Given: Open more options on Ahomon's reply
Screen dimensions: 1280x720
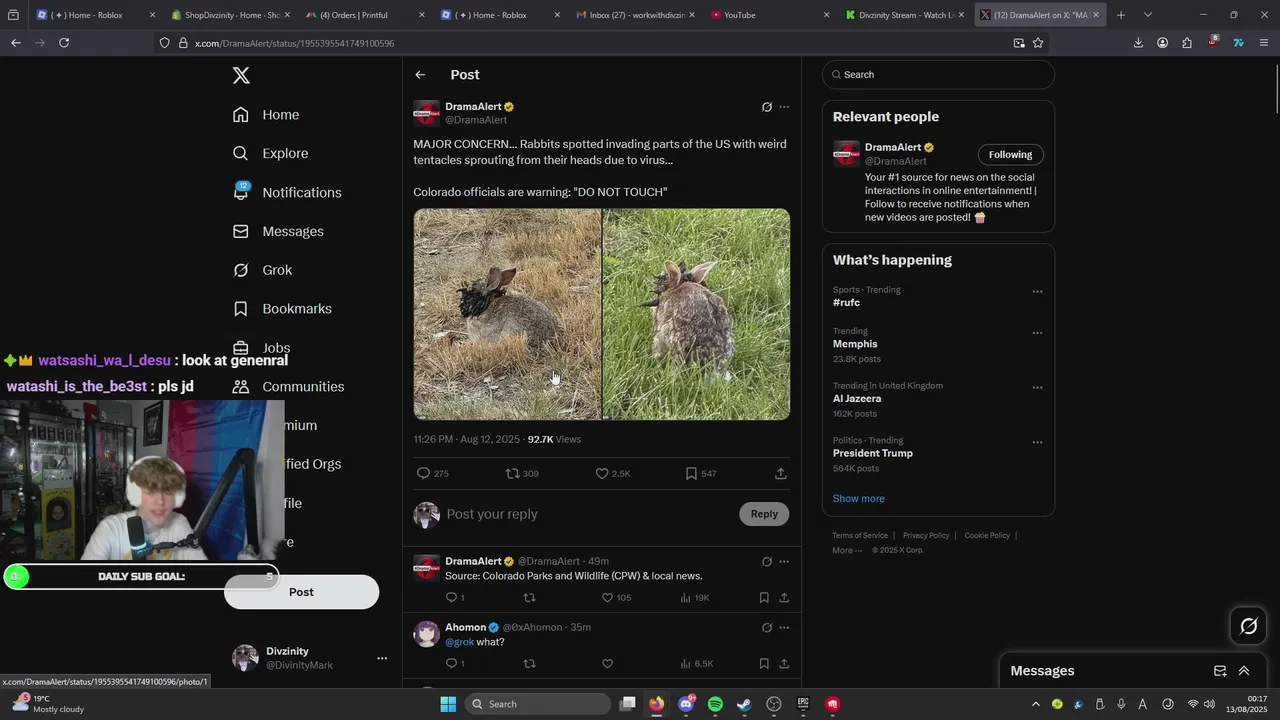Looking at the screenshot, I should click(784, 628).
